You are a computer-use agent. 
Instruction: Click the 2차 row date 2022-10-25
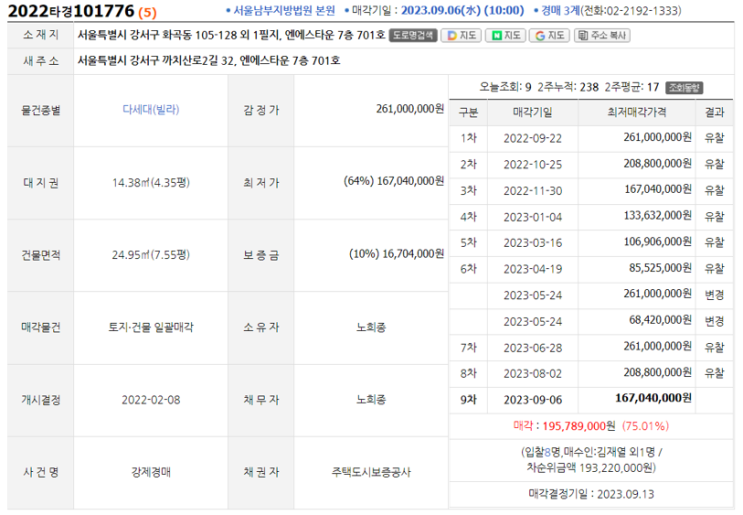533,164
